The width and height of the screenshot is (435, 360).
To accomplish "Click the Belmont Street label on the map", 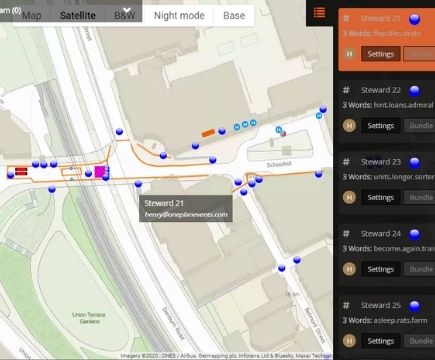I will coord(315,325).
